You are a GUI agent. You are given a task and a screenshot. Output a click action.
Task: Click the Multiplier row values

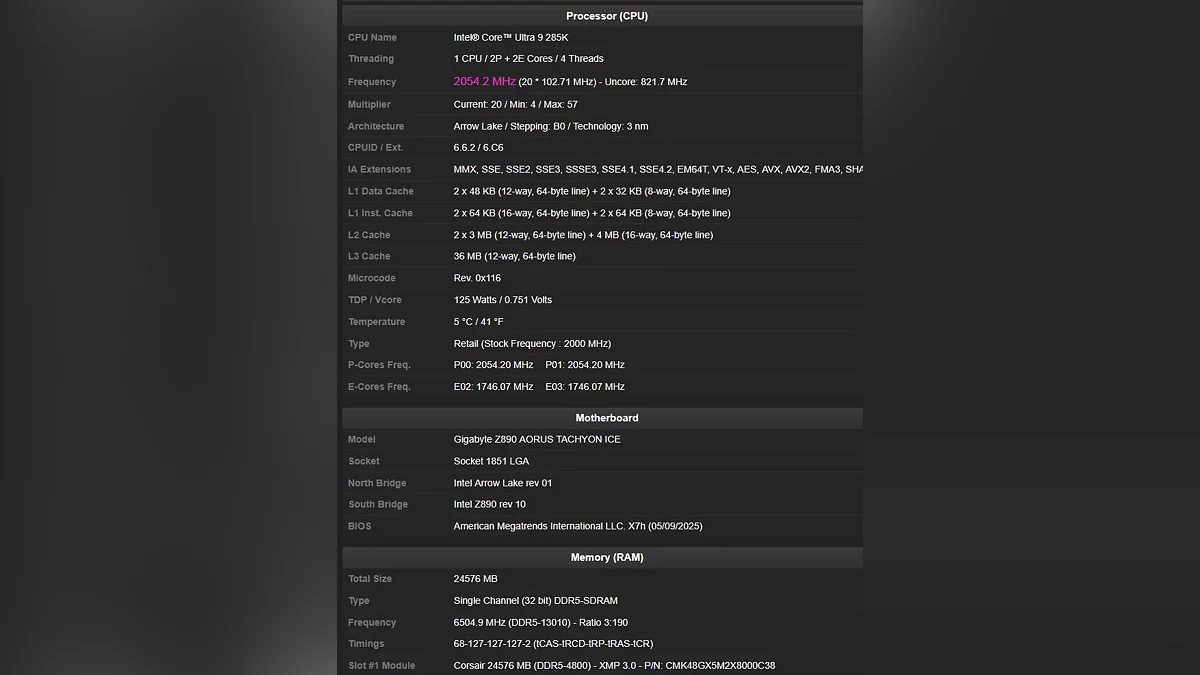515,105
